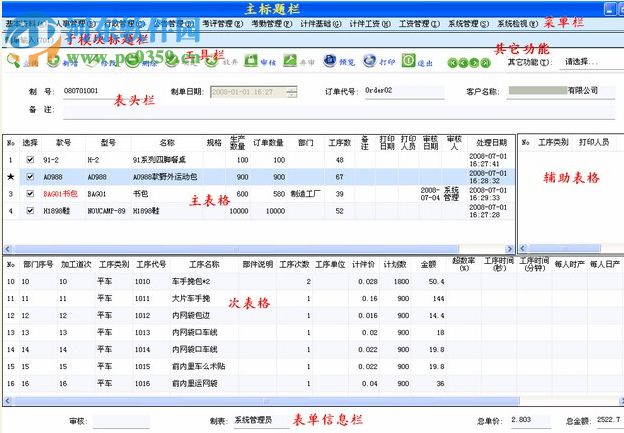Click the 总金额 field showing 2522.7
Image resolution: width=624 pixels, height=433 pixels.
coord(608,420)
